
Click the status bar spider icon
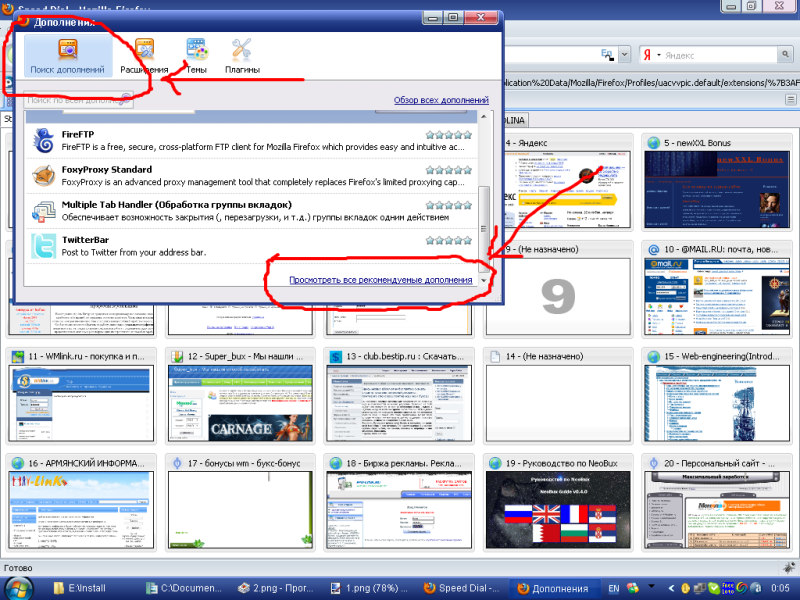pyautogui.click(x=789, y=567)
